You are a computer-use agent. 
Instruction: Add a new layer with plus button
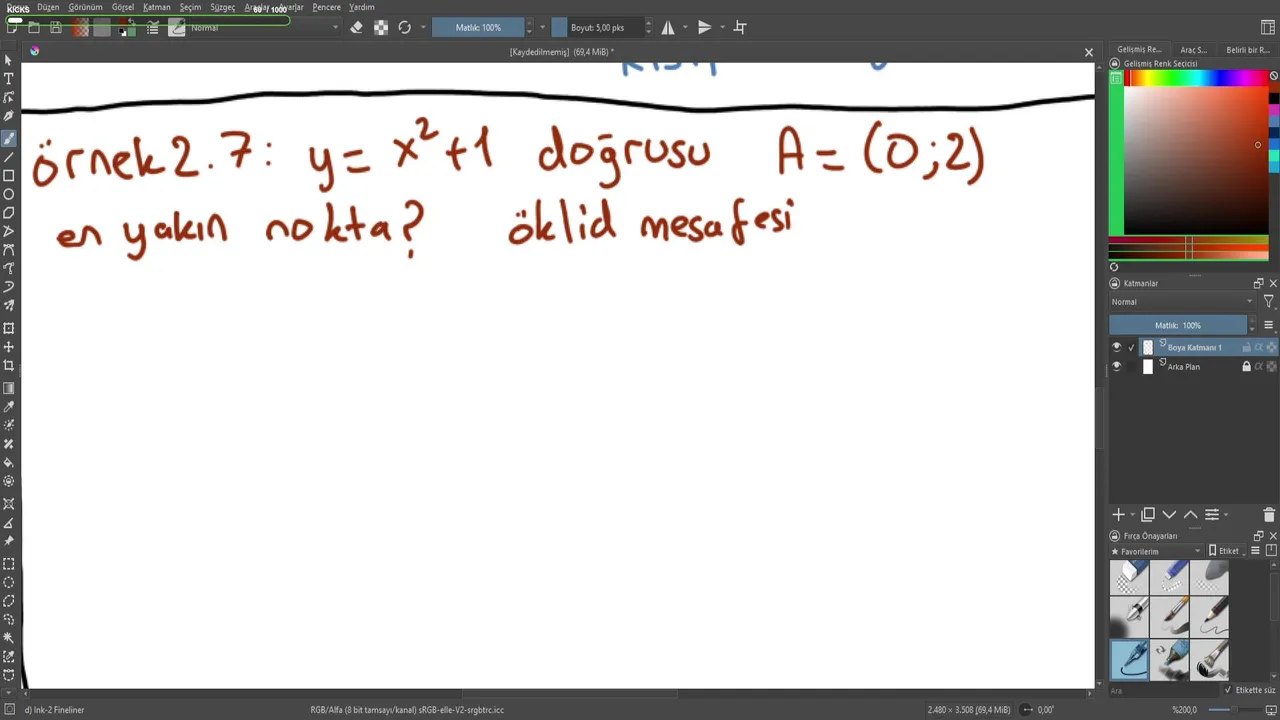coord(1118,514)
